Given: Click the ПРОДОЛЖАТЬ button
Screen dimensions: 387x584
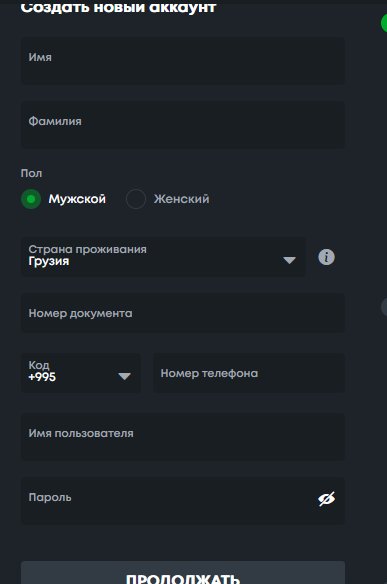Looking at the screenshot, I should [x=183, y=573].
